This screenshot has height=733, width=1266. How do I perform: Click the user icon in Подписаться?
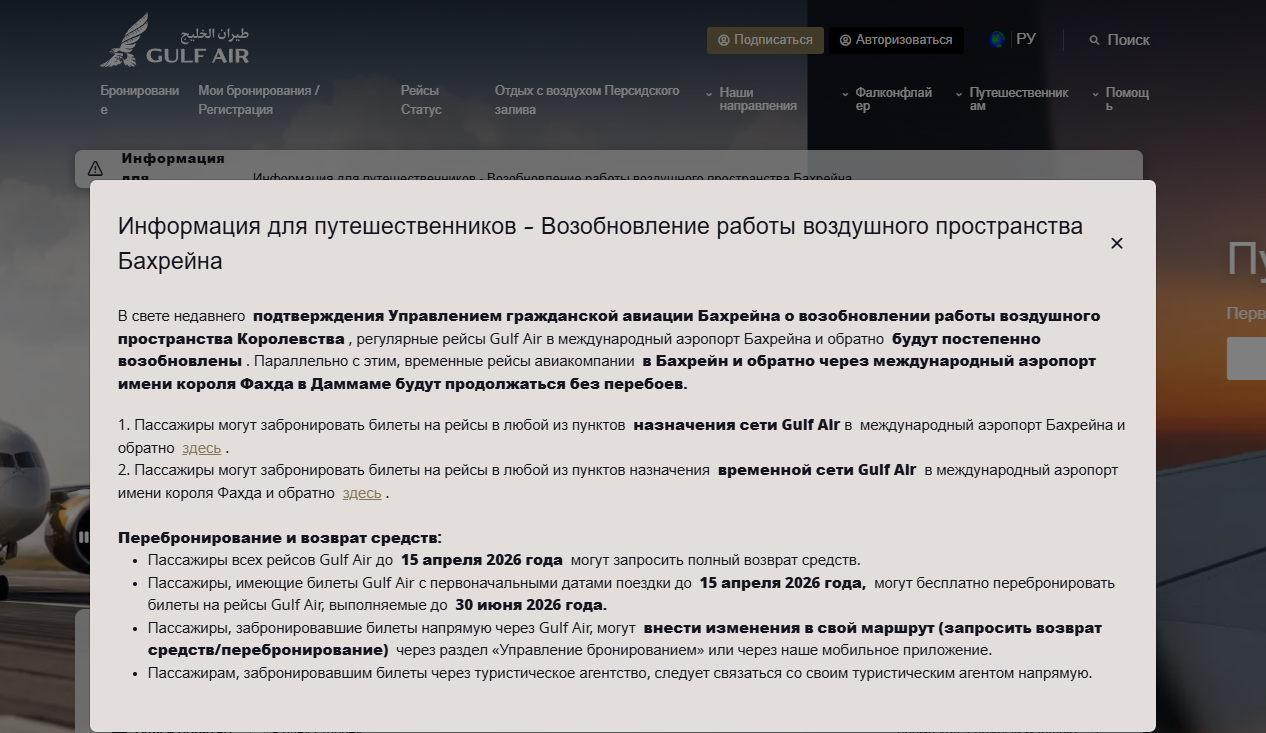click(724, 40)
